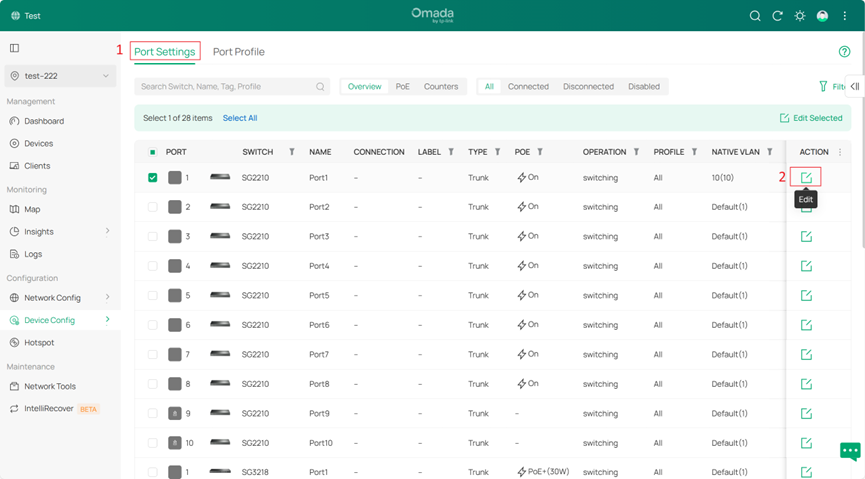Click the Edit Selected button

click(x=811, y=118)
